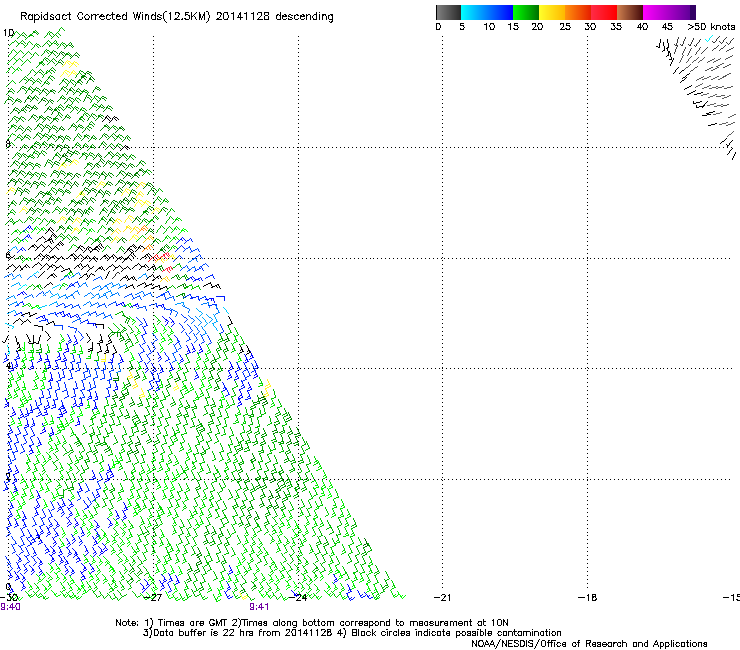Click the '>50 knots' legend label
This screenshot has height=650, width=740.
point(711,27)
